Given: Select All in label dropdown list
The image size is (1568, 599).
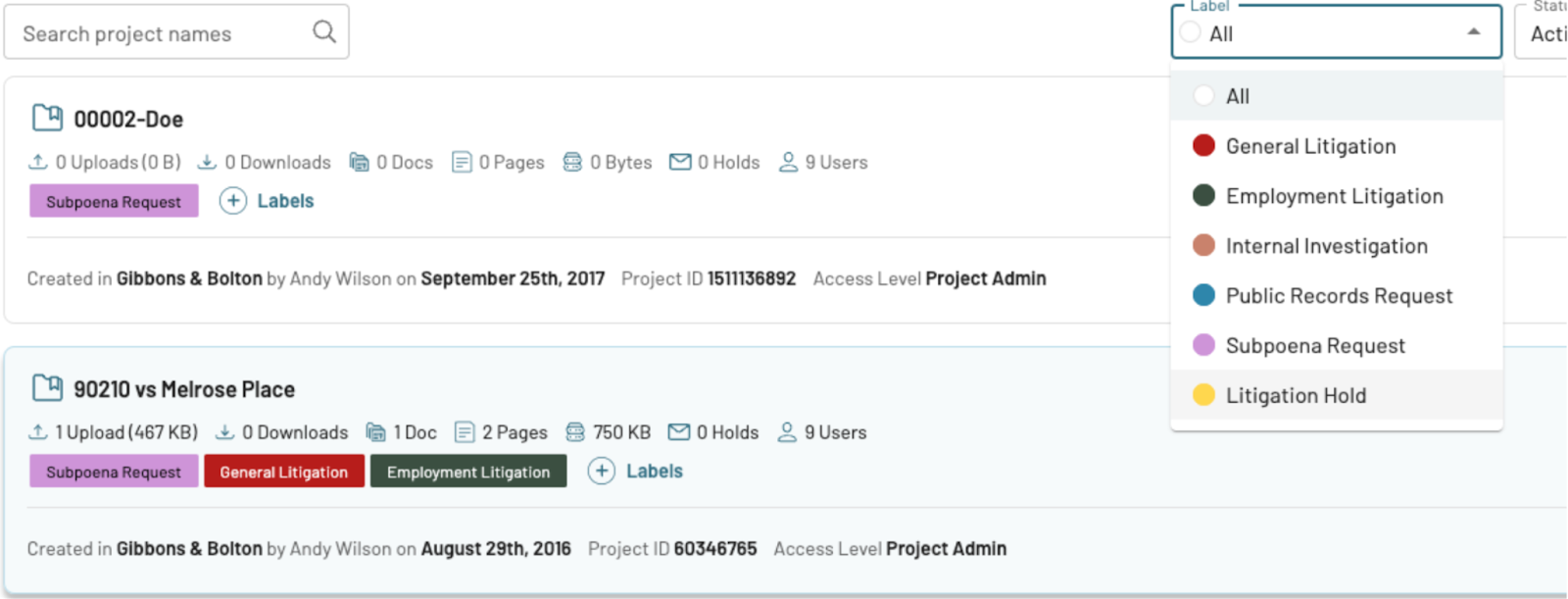Looking at the screenshot, I should (x=1337, y=96).
